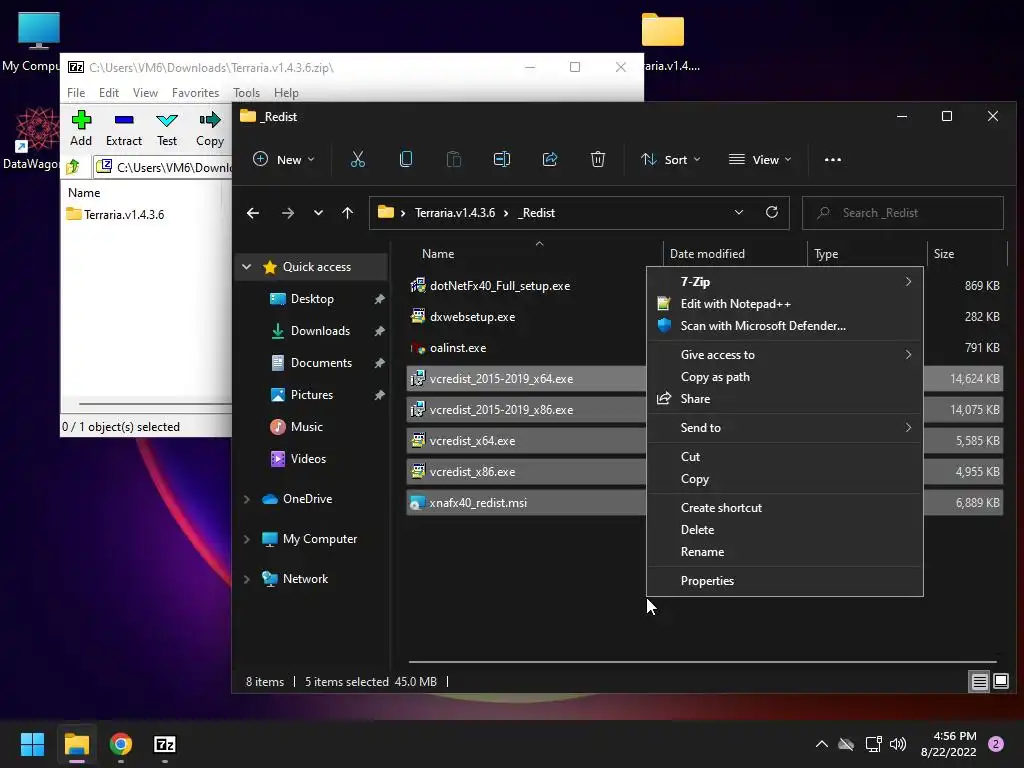Viewport: 1024px width, 768px height.
Task: Click the Rename icon in Explorer toolbar
Action: 502,159
